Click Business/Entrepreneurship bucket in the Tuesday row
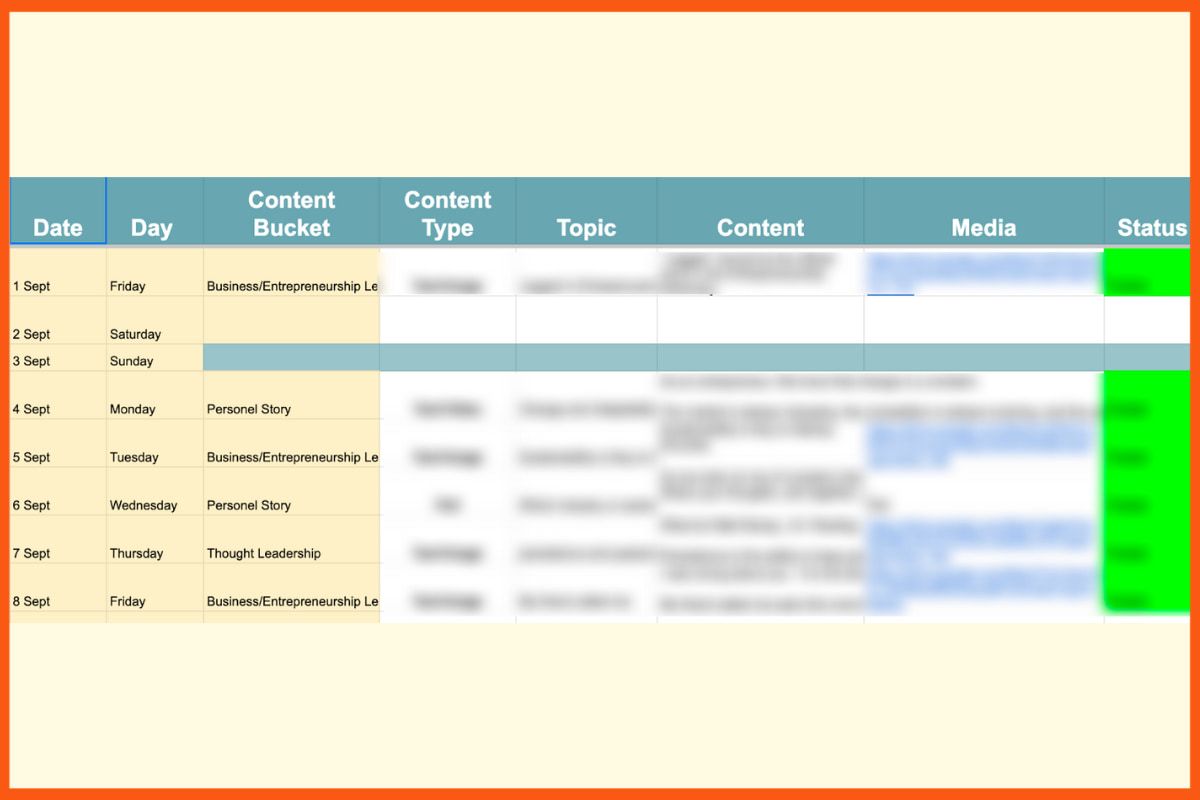This screenshot has width=1200, height=800. 292,443
